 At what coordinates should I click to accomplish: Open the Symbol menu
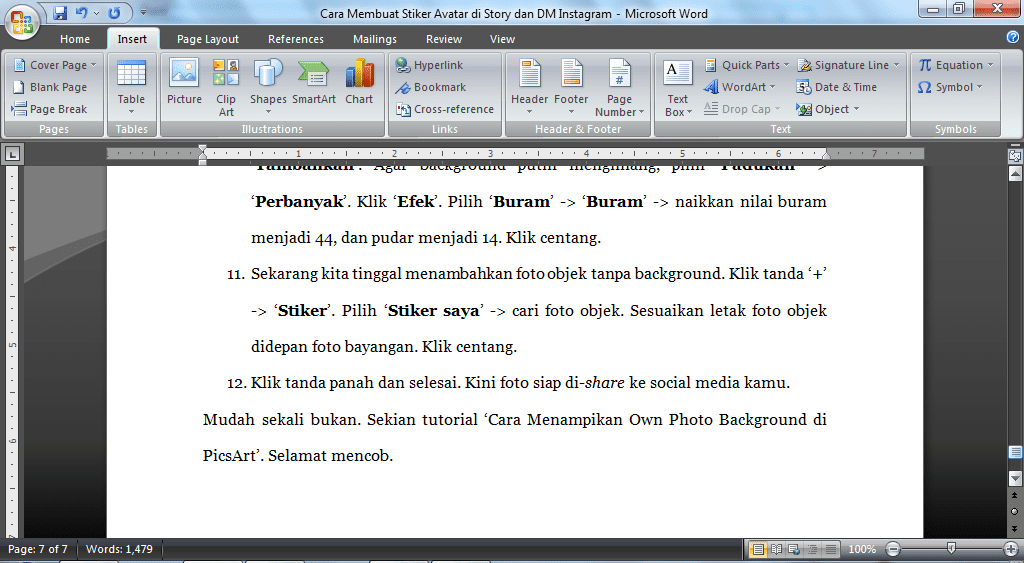pyautogui.click(x=950, y=87)
